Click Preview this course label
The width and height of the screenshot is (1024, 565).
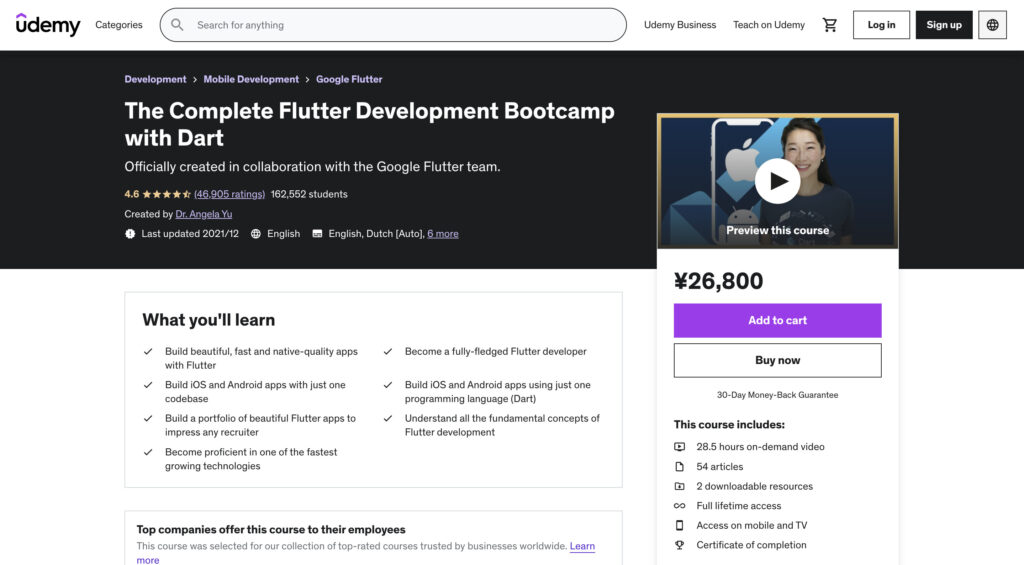coord(777,230)
